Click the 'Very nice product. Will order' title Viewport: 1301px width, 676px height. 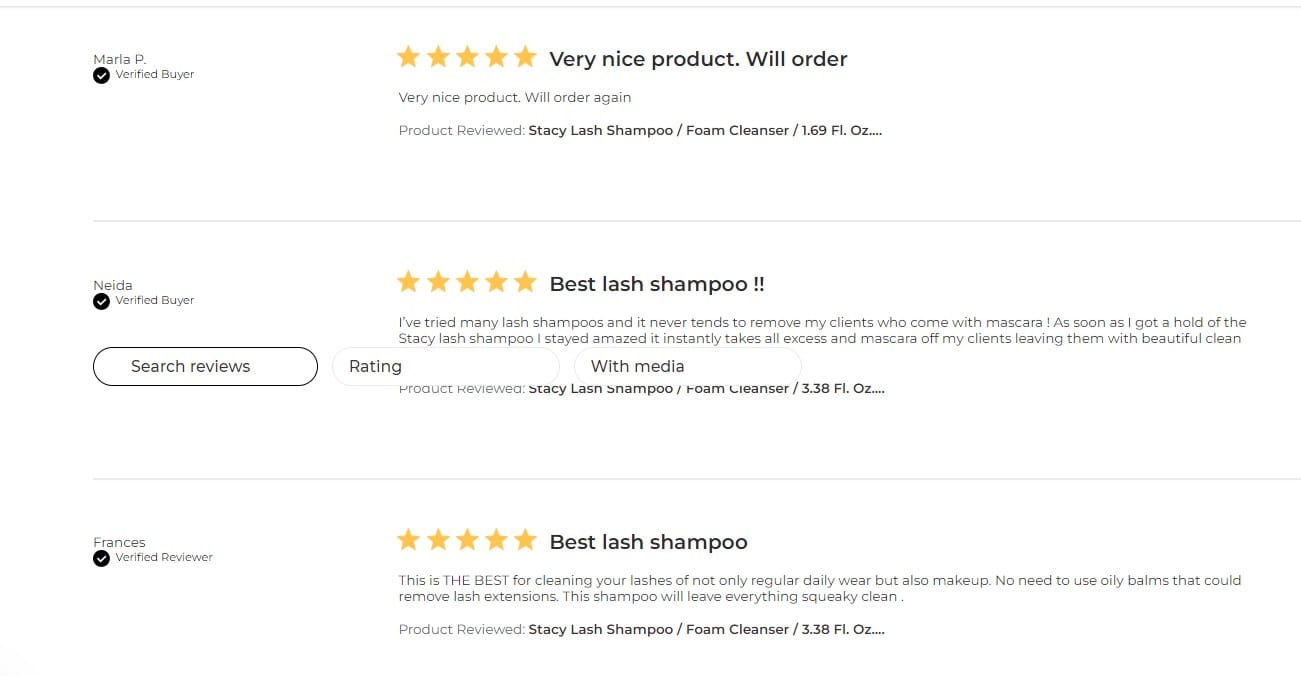[698, 59]
